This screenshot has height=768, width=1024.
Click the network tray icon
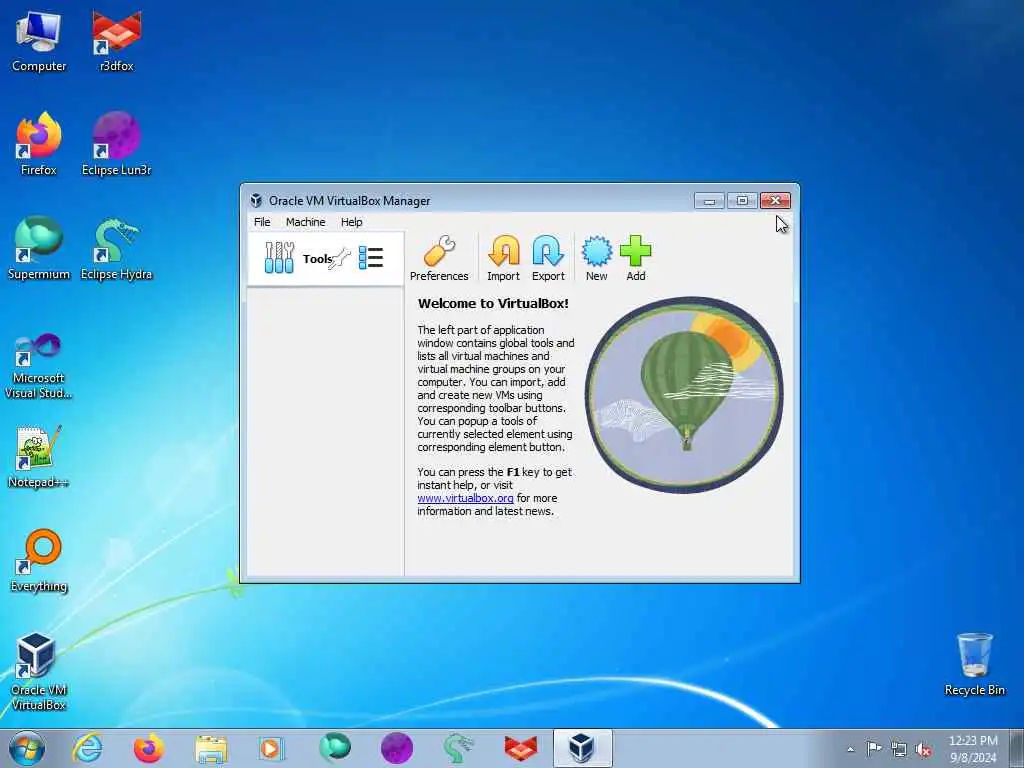pyautogui.click(x=899, y=749)
